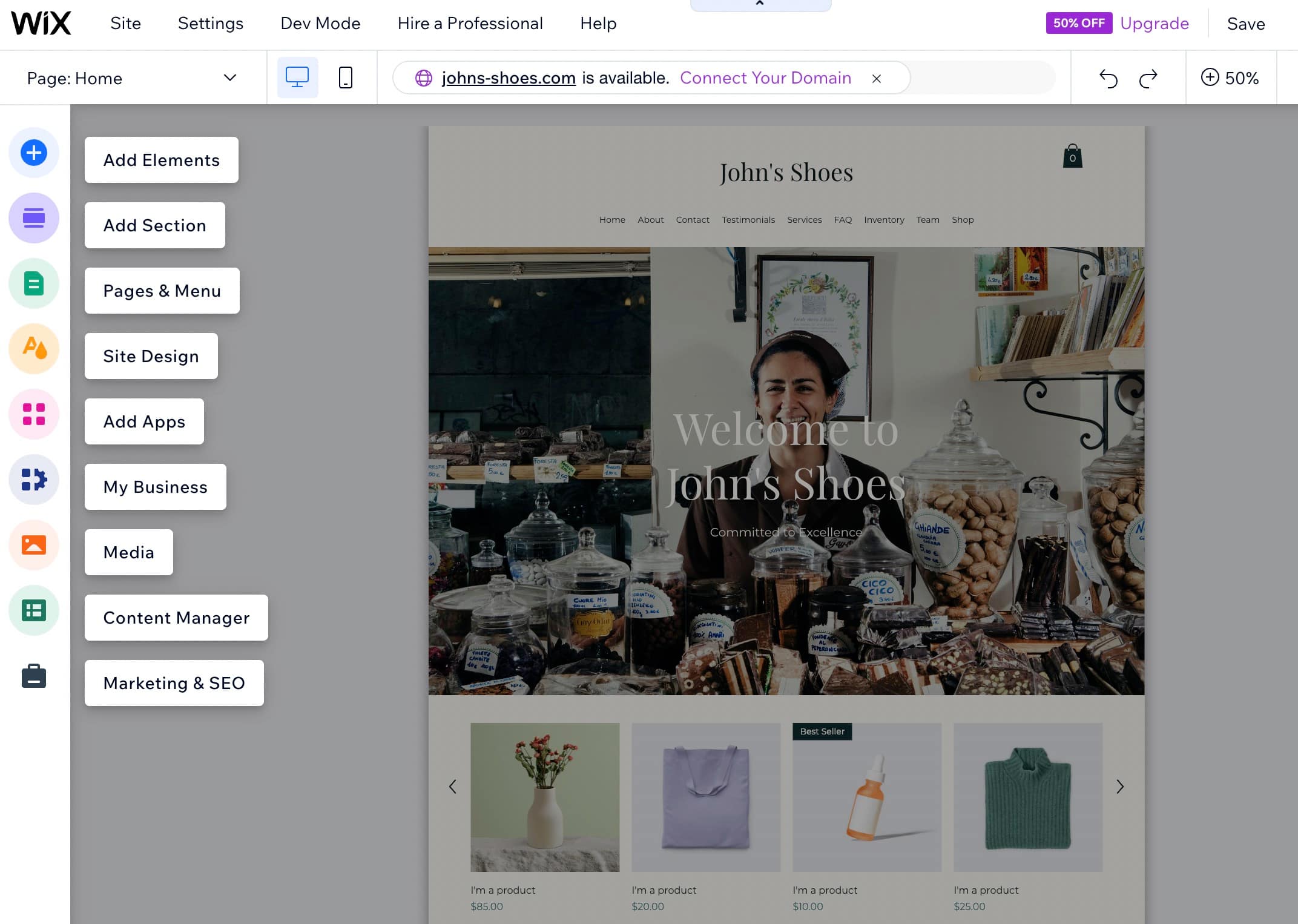Open the Add Section sidebar icon

[x=34, y=218]
